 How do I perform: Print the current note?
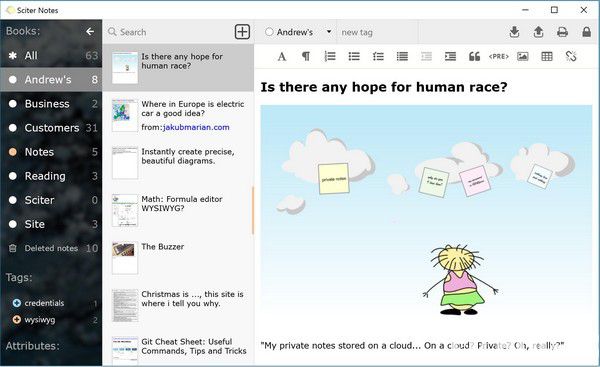pos(562,32)
